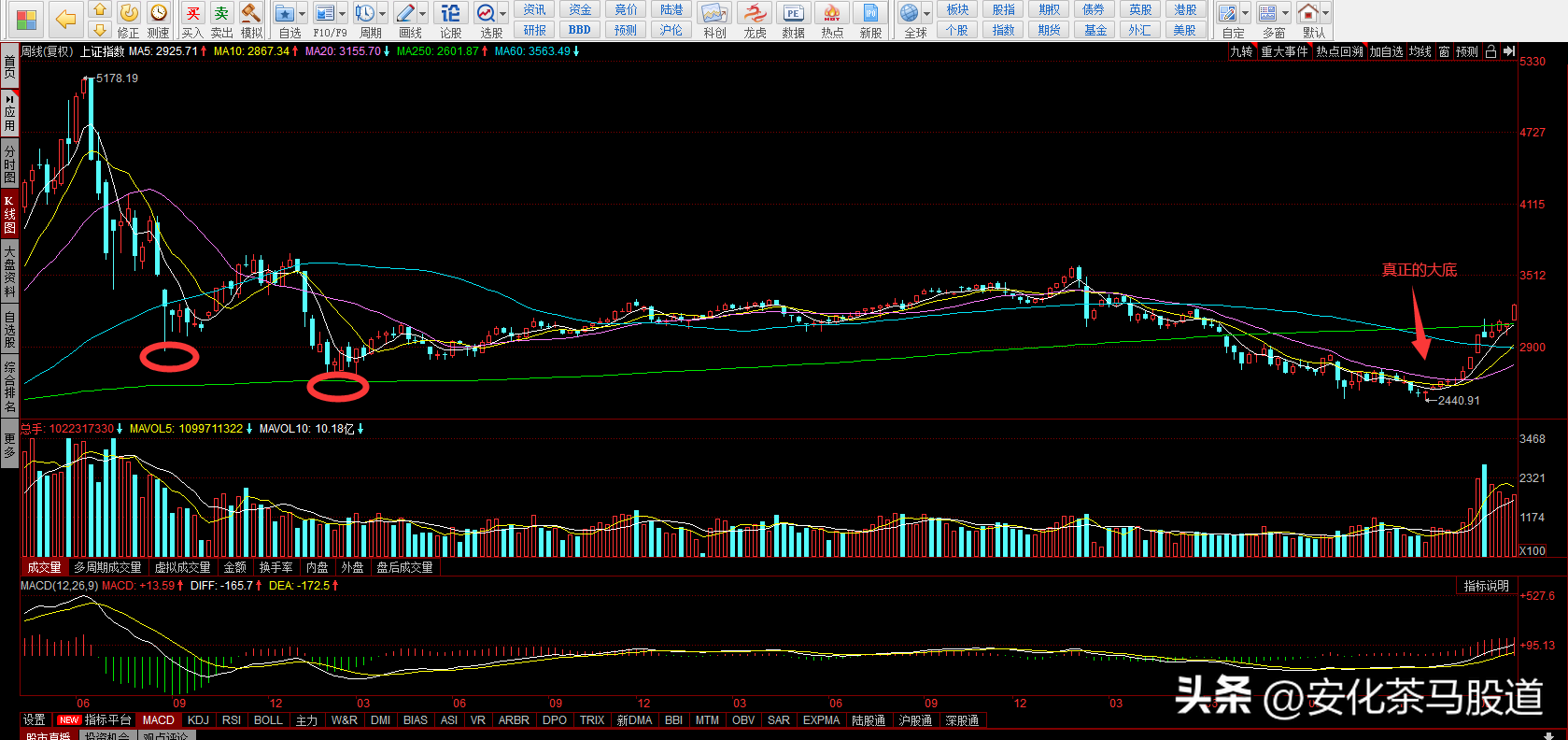
Task: Click the 指标说明 indicator description link
Action: (1486, 586)
